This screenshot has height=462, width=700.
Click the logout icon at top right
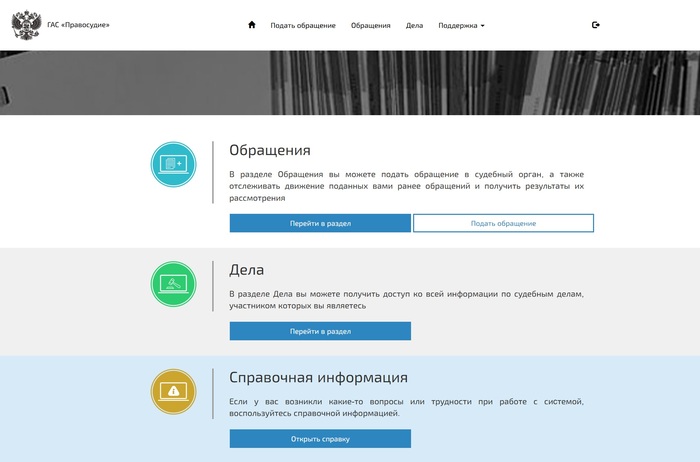(596, 25)
